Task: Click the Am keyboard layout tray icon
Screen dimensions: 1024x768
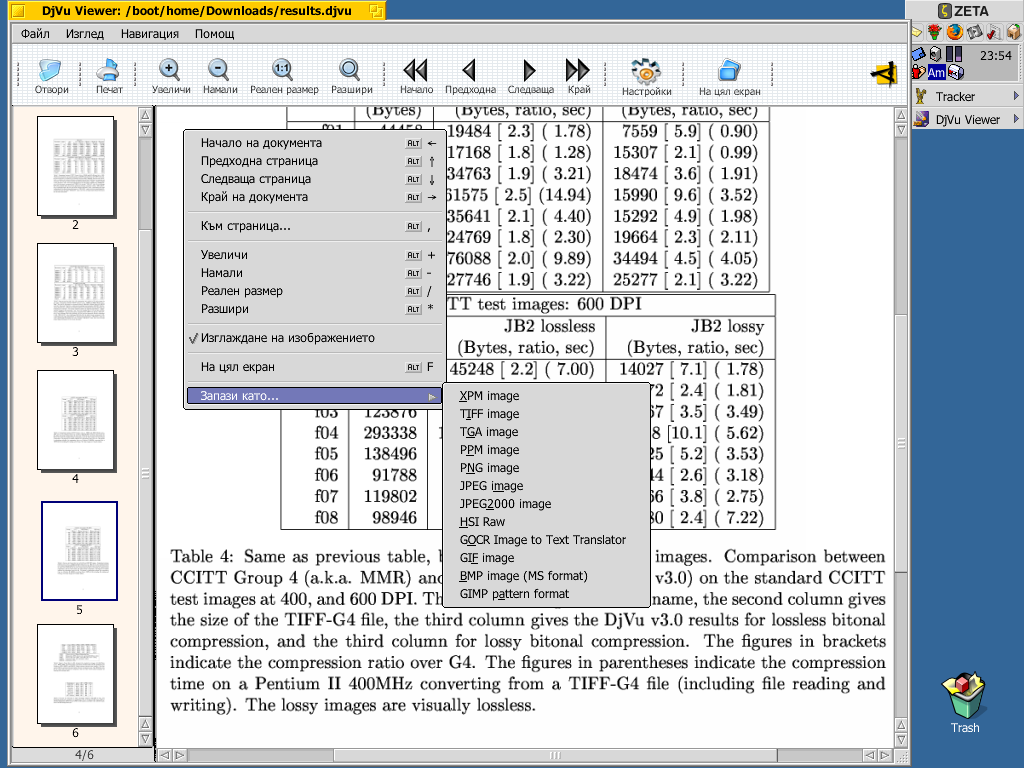Action: click(x=936, y=72)
